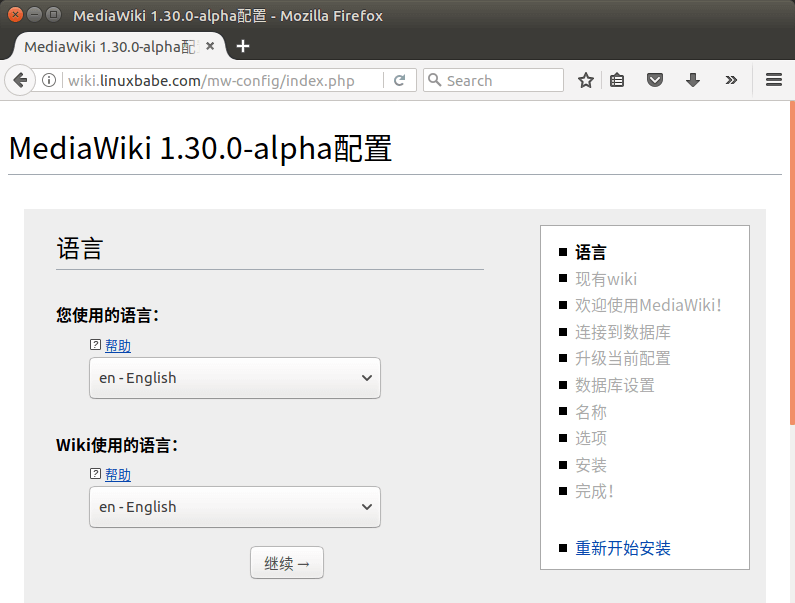
Task: Click the URL address bar
Action: point(225,80)
